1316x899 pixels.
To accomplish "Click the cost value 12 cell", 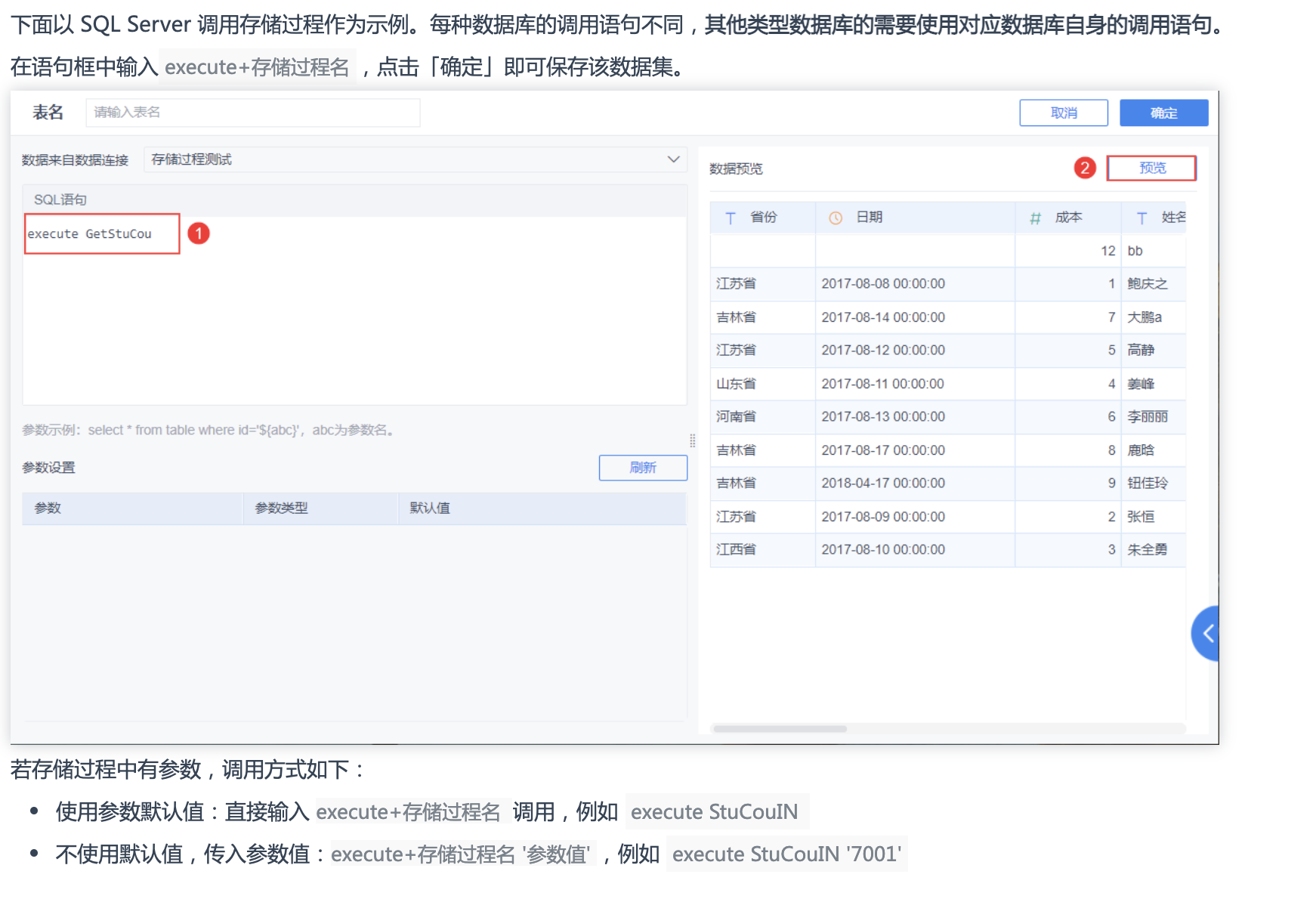I will [x=1067, y=251].
